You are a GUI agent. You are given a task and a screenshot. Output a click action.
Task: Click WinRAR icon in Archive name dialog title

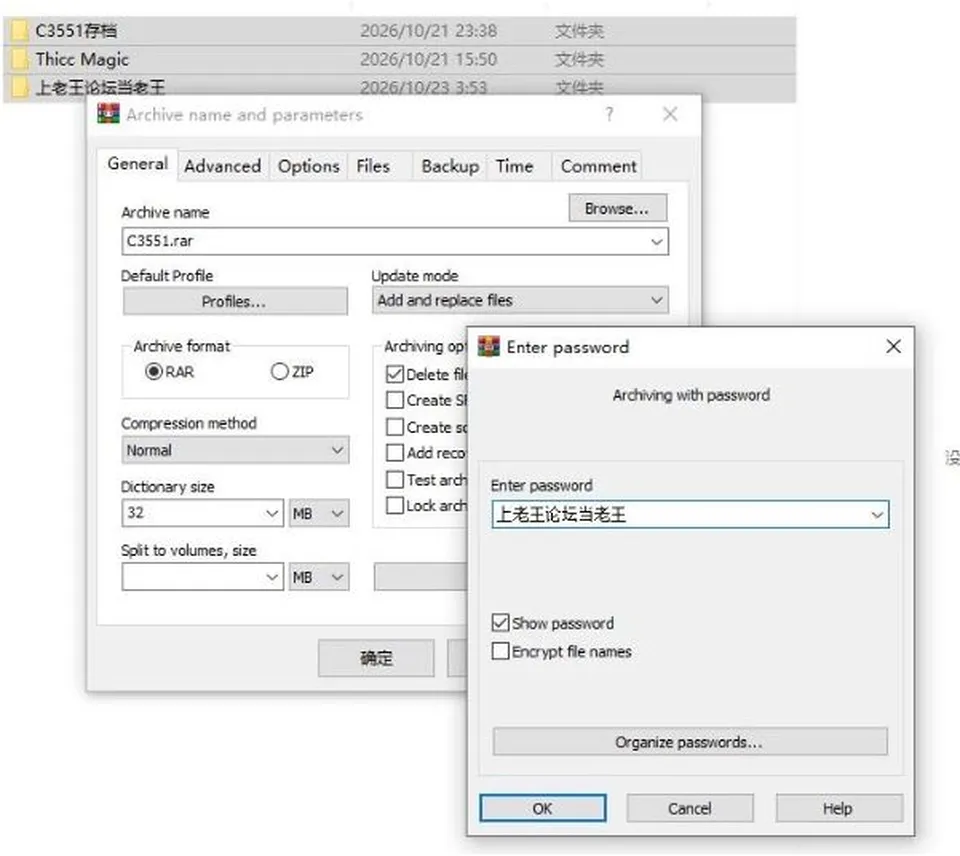[108, 114]
